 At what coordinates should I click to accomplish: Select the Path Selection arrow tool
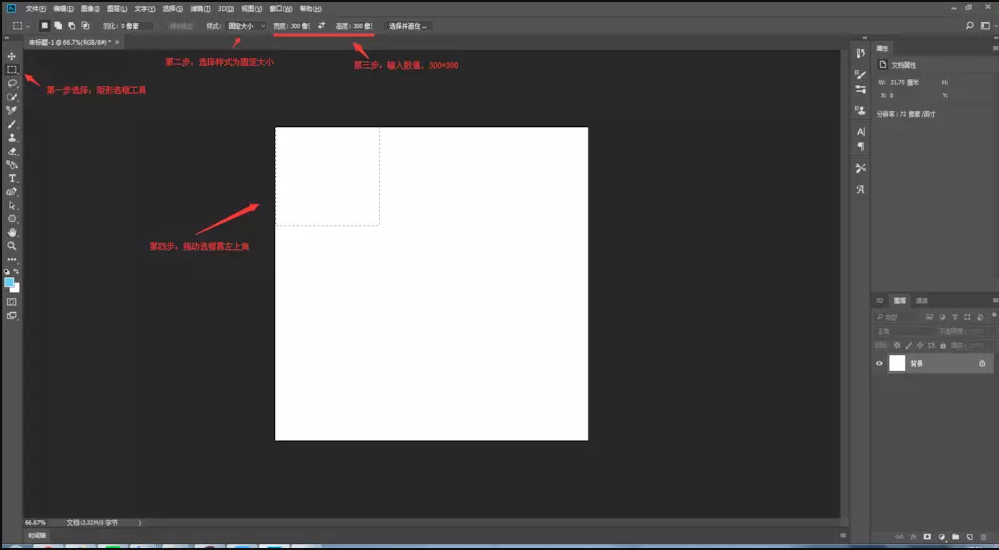11,206
